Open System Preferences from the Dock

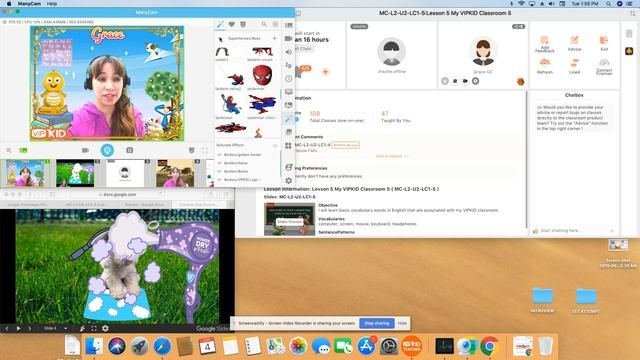tap(389, 346)
